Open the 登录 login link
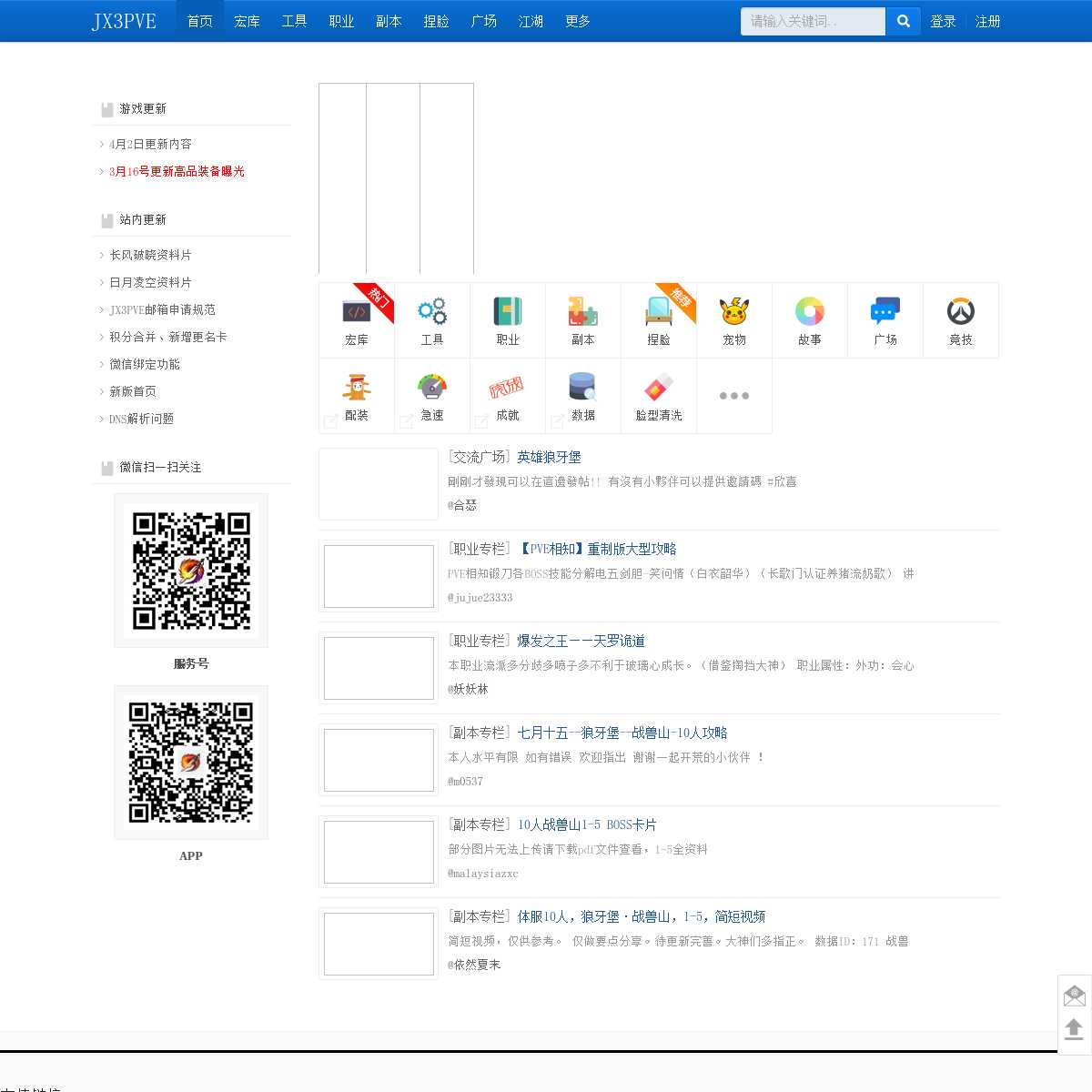 943,21
